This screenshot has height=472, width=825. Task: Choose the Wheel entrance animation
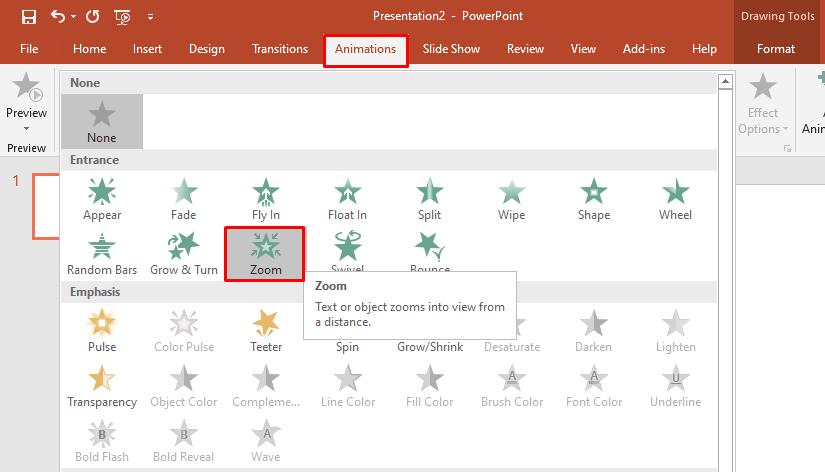point(675,198)
